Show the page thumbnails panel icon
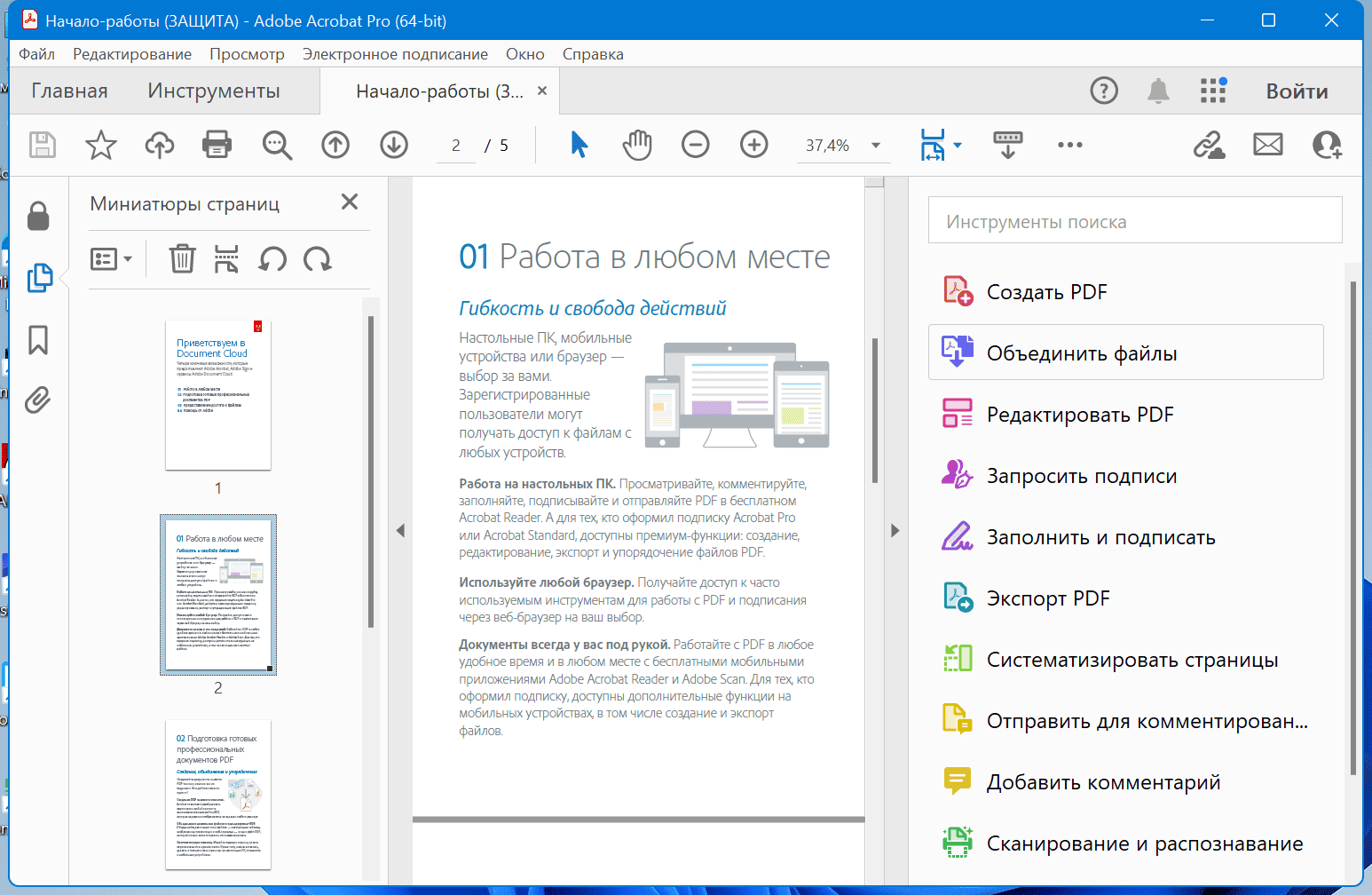Screen dimensions: 1372x895 (39, 278)
